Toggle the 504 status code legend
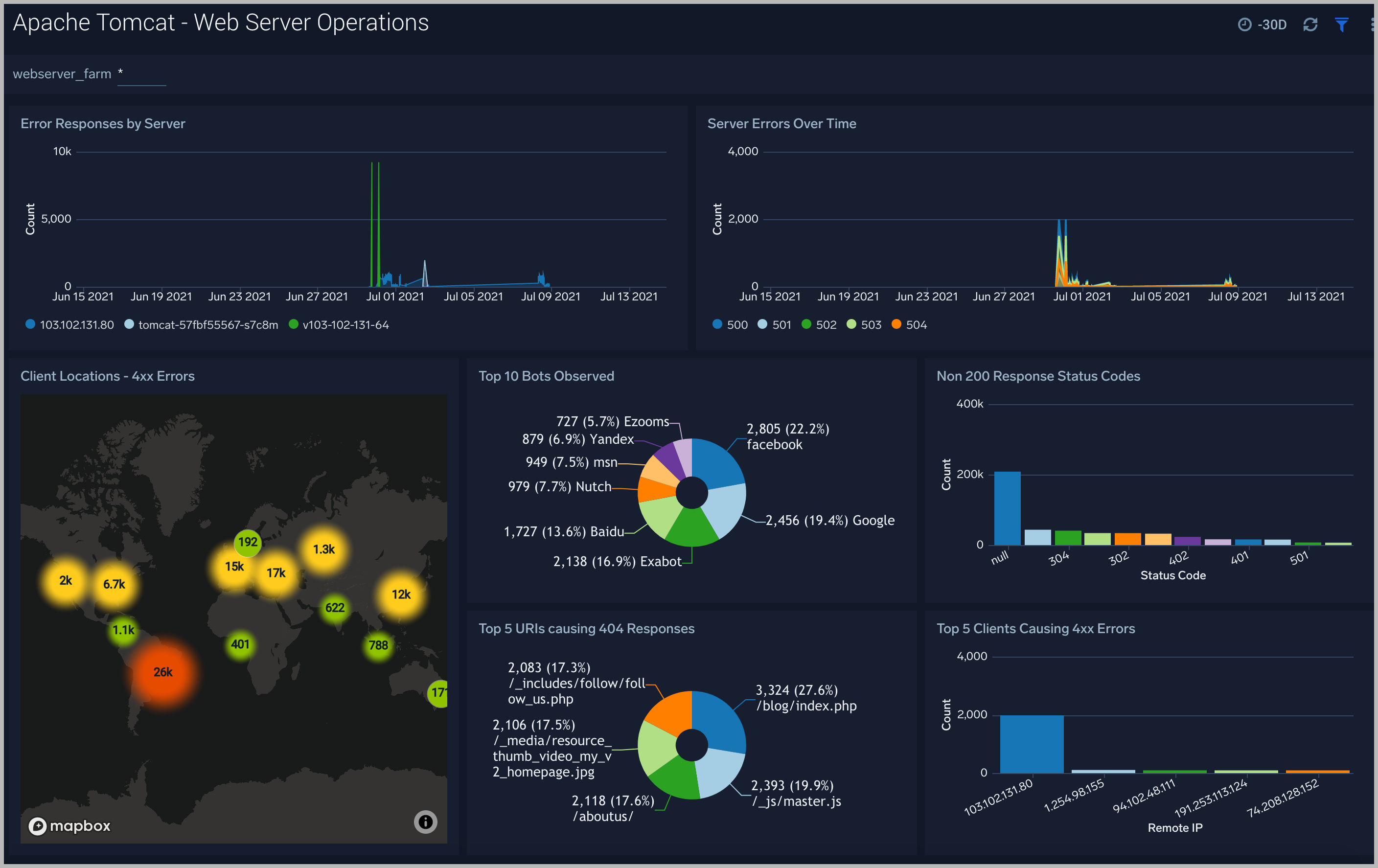 (x=916, y=325)
